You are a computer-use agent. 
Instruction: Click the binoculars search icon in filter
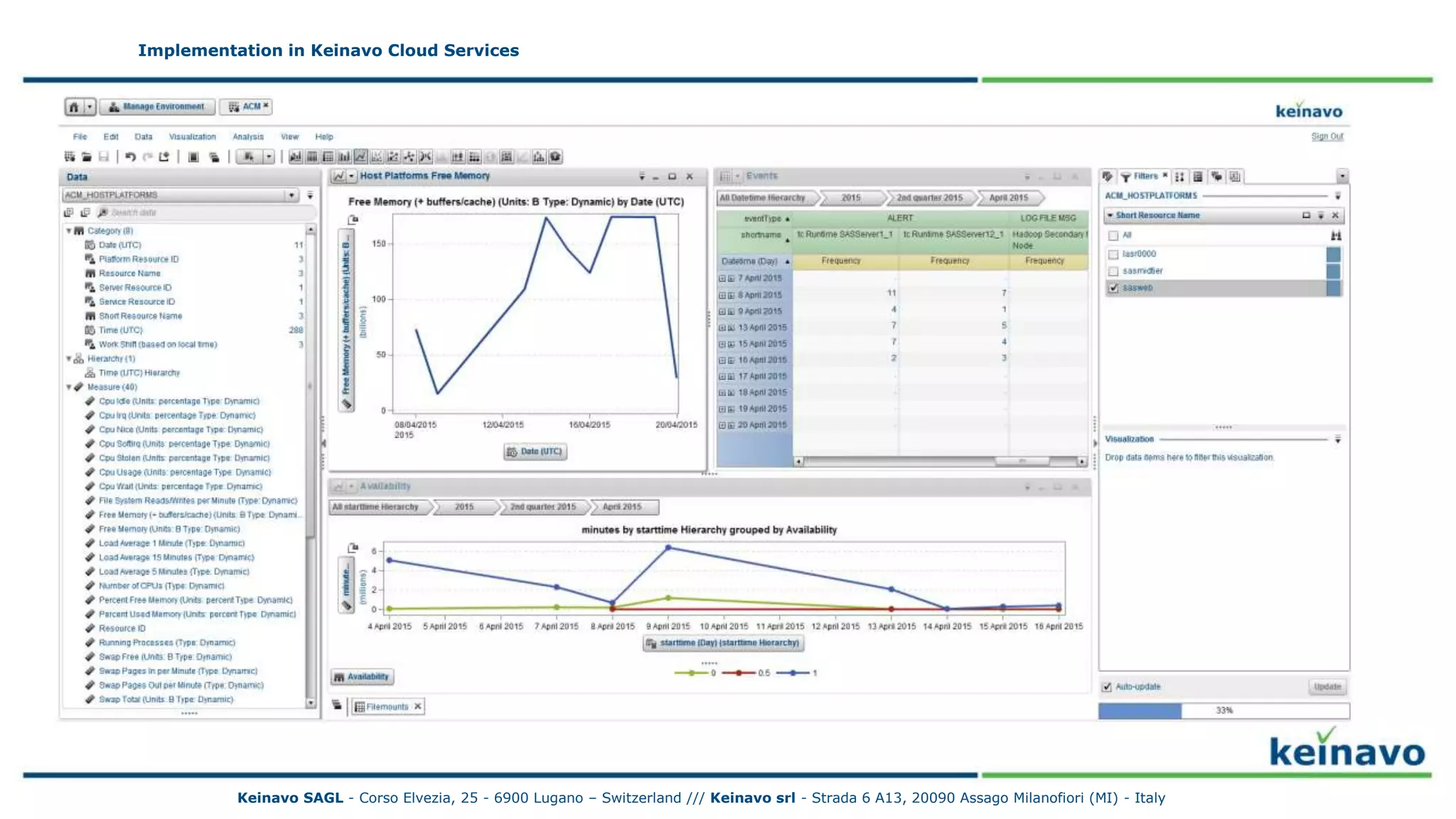click(1336, 235)
